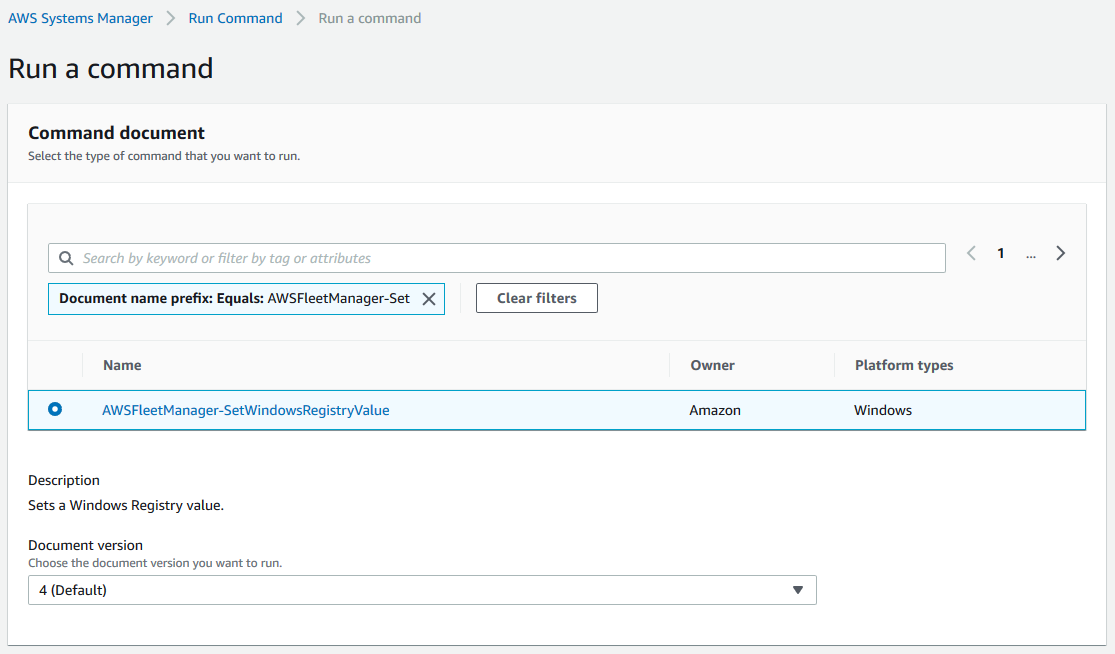
Task: Click the Platform types column header
Action: [904, 365]
